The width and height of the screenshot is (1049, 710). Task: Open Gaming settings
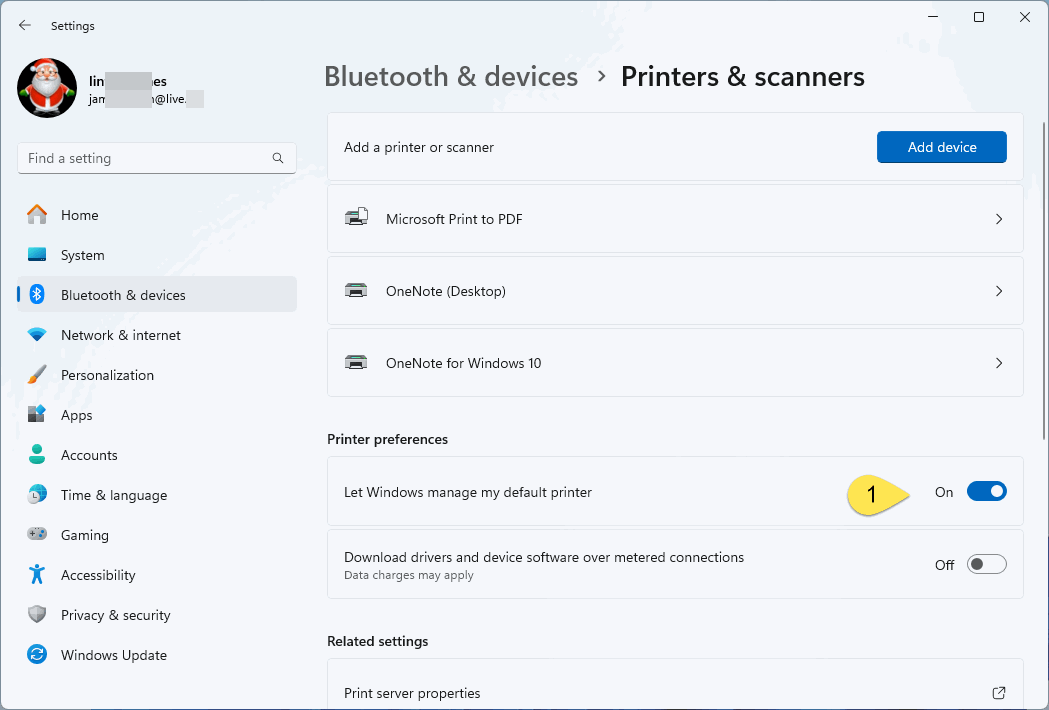click(157, 535)
